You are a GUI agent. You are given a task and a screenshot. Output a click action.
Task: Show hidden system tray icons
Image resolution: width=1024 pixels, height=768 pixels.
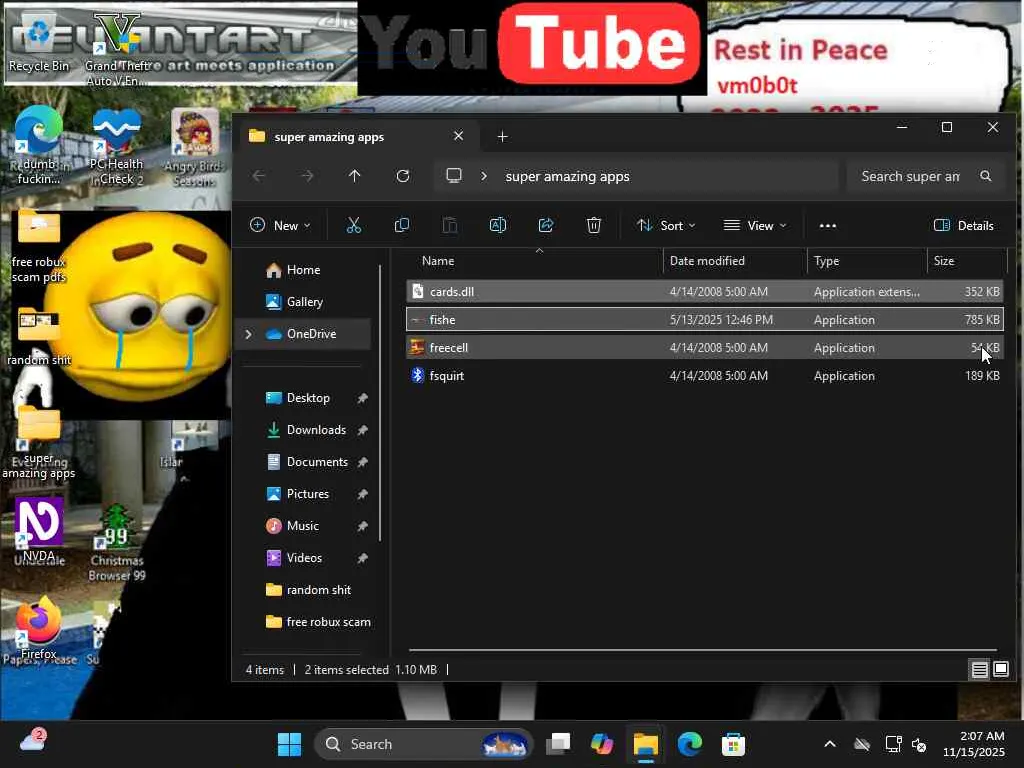pos(829,744)
